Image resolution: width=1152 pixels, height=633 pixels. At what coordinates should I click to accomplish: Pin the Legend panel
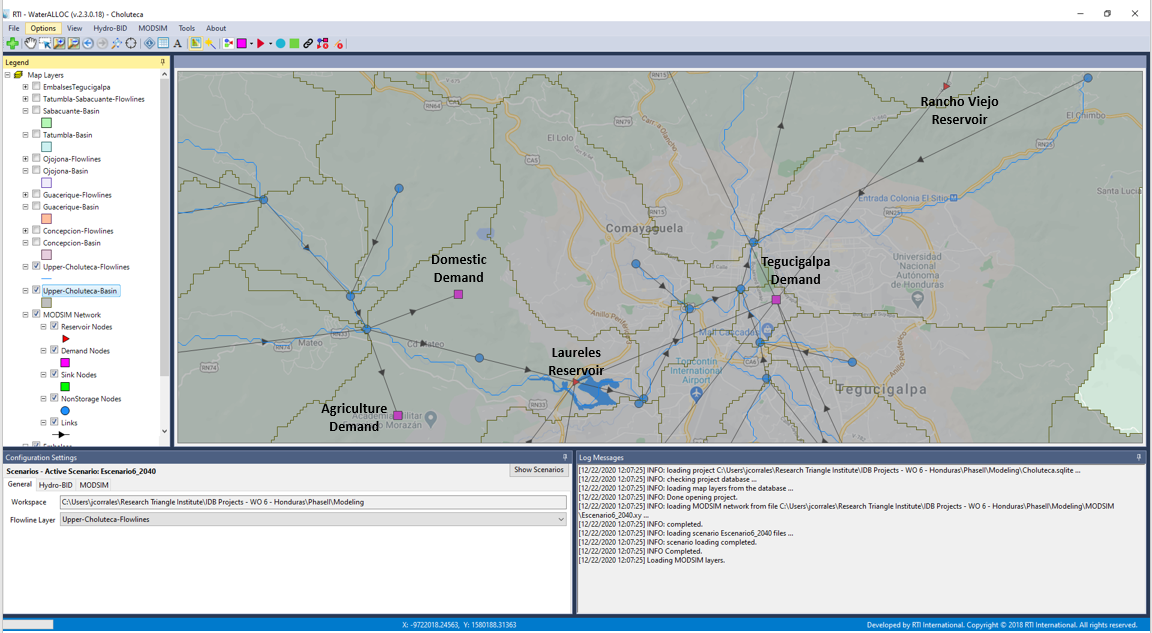pos(162,62)
